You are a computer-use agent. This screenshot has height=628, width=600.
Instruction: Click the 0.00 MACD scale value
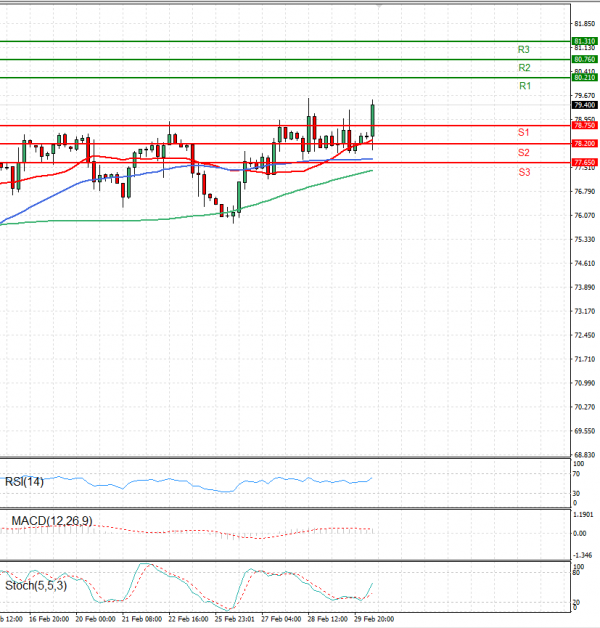pyautogui.click(x=580, y=534)
